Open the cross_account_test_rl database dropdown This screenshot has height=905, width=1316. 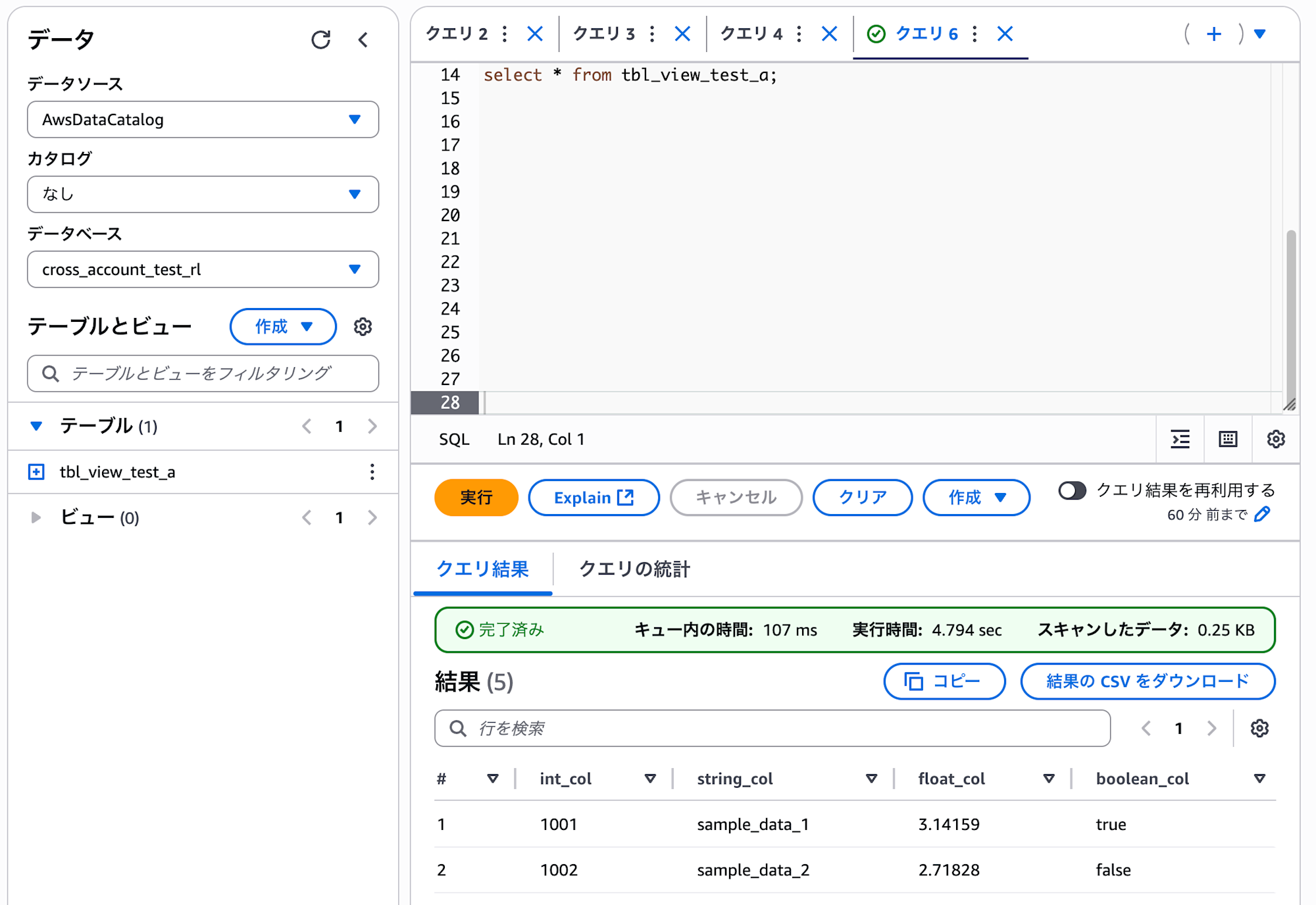click(203, 269)
